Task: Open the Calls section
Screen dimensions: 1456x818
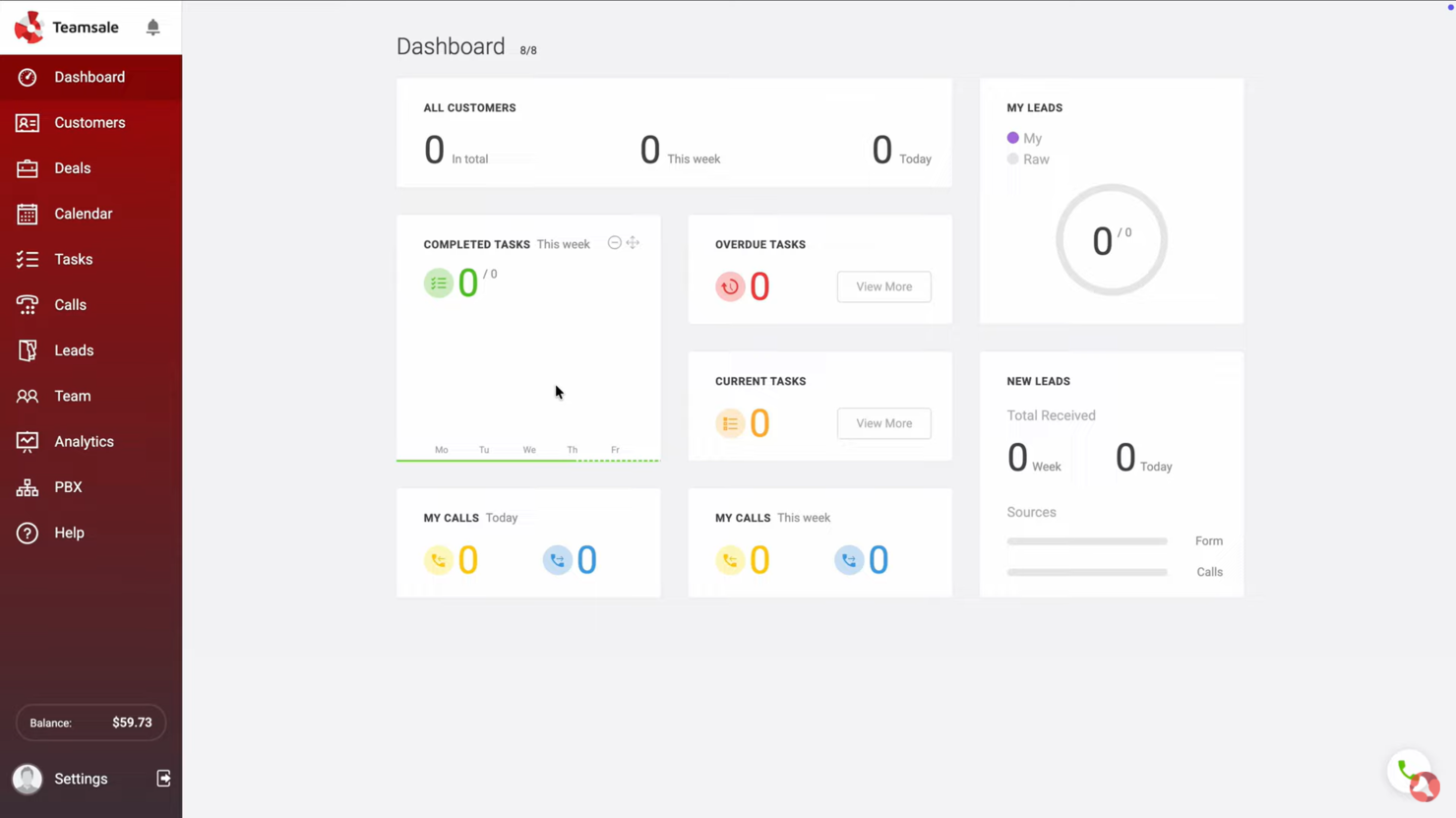Action: click(x=70, y=304)
